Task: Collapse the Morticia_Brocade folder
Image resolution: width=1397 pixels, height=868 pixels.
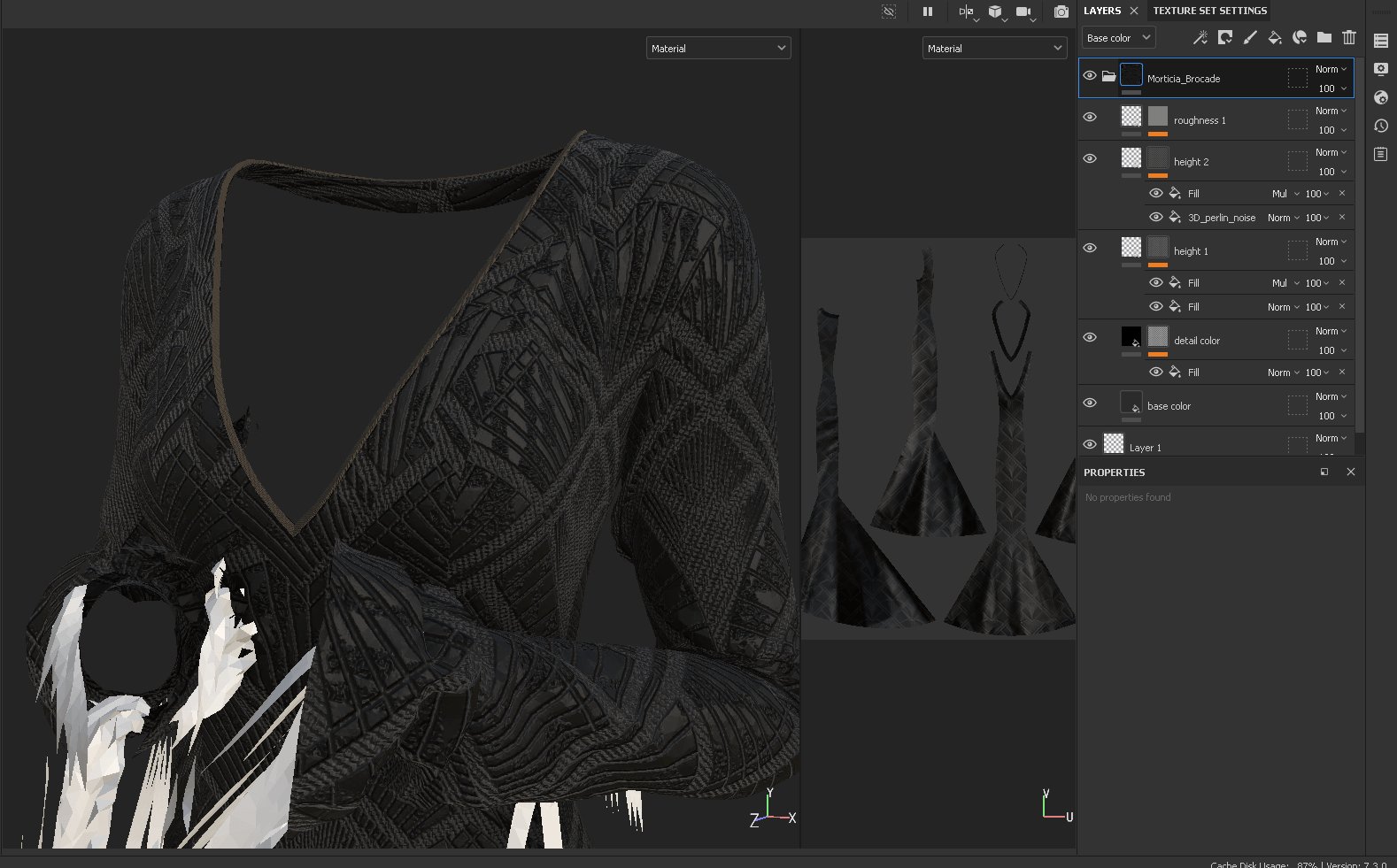Action: pos(1108,76)
